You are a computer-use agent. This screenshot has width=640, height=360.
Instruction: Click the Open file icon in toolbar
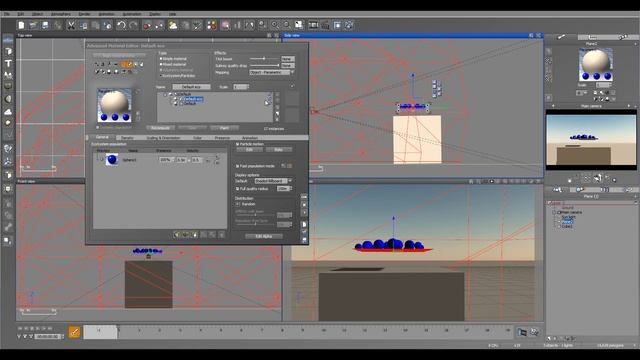[x=33, y=25]
